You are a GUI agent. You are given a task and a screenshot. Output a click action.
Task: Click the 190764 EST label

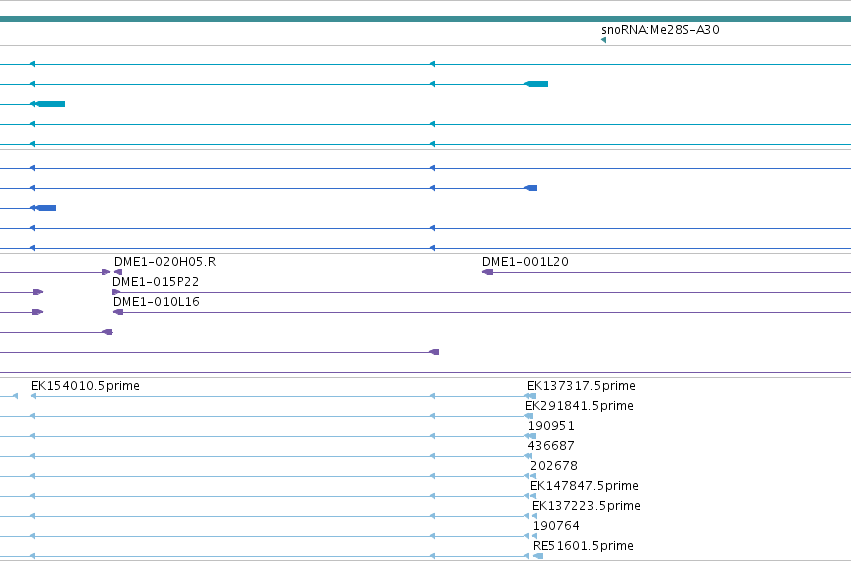pos(556,526)
